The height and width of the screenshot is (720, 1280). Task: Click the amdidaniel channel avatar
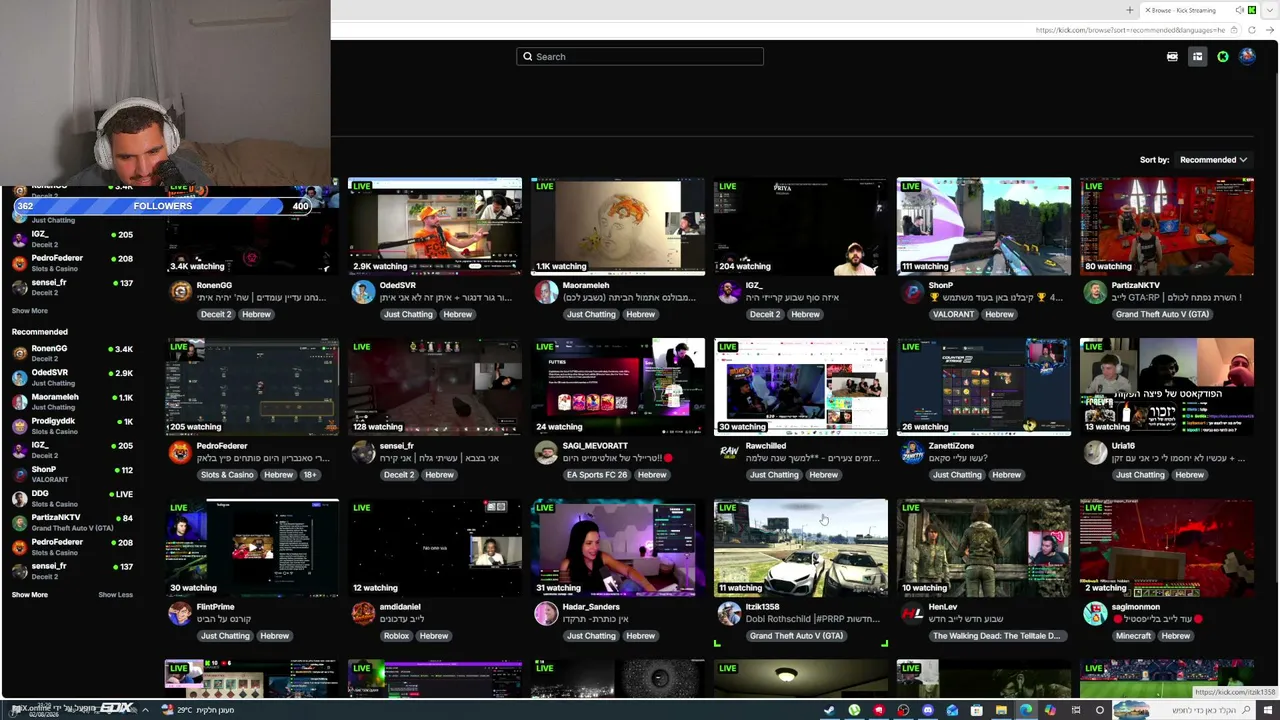[363, 613]
